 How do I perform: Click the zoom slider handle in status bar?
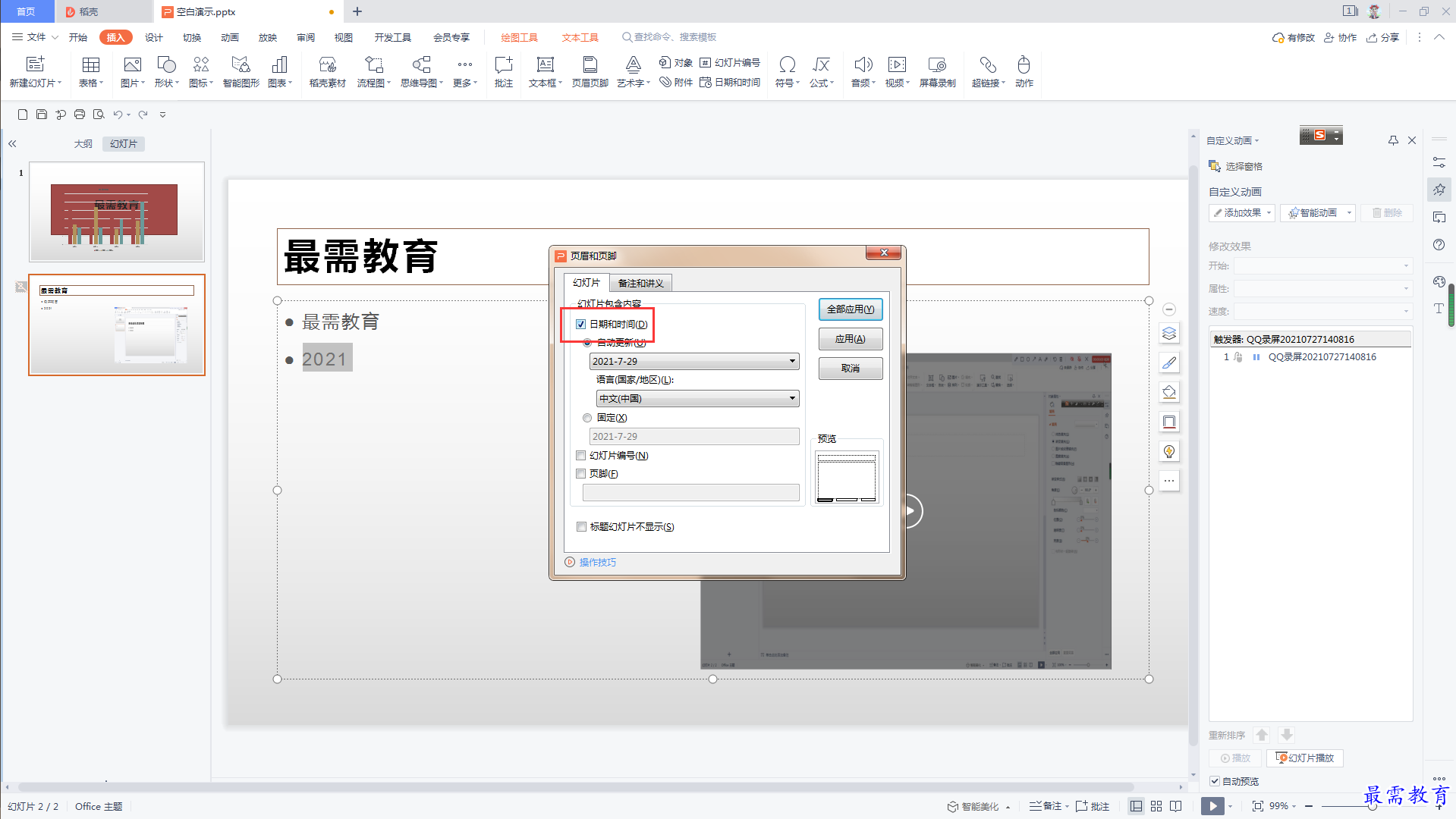[1372, 806]
